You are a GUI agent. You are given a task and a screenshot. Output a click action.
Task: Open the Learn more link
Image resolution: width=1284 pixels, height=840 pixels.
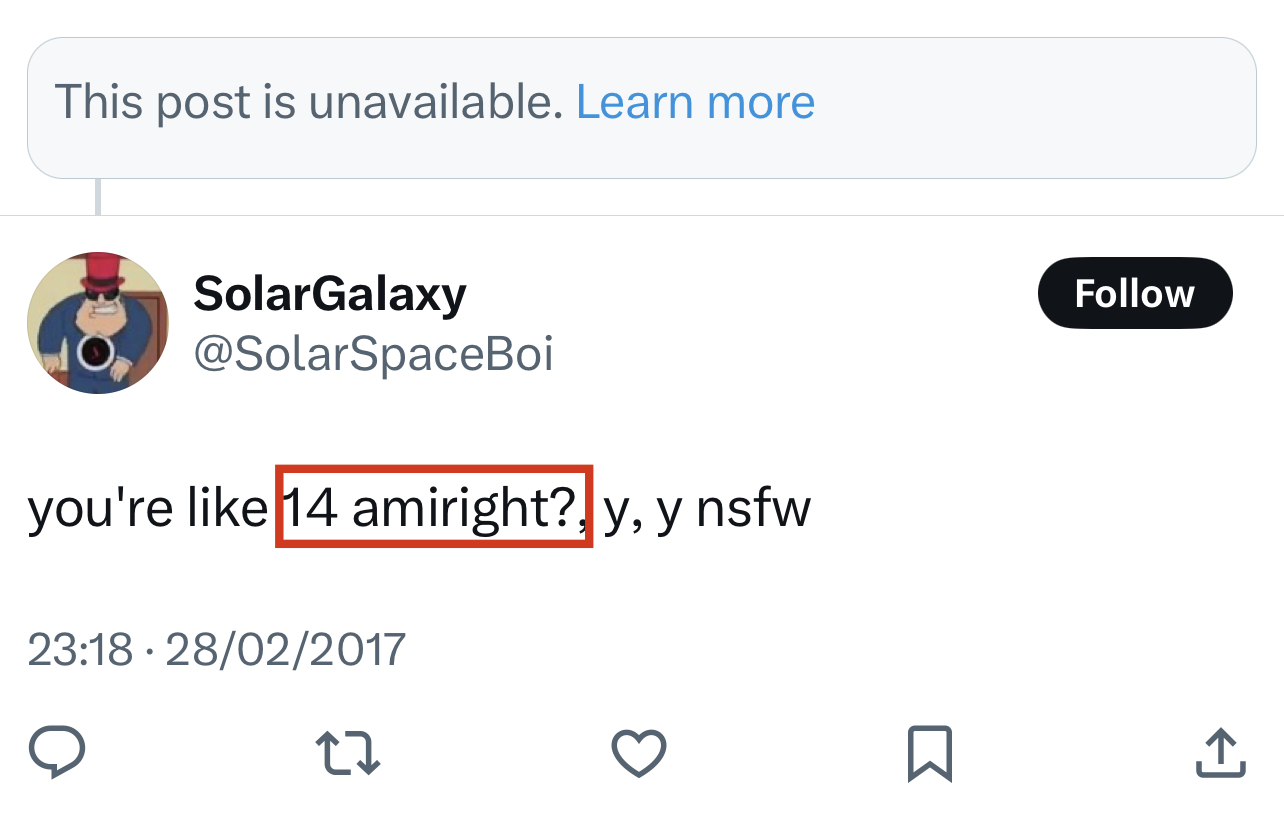point(695,102)
